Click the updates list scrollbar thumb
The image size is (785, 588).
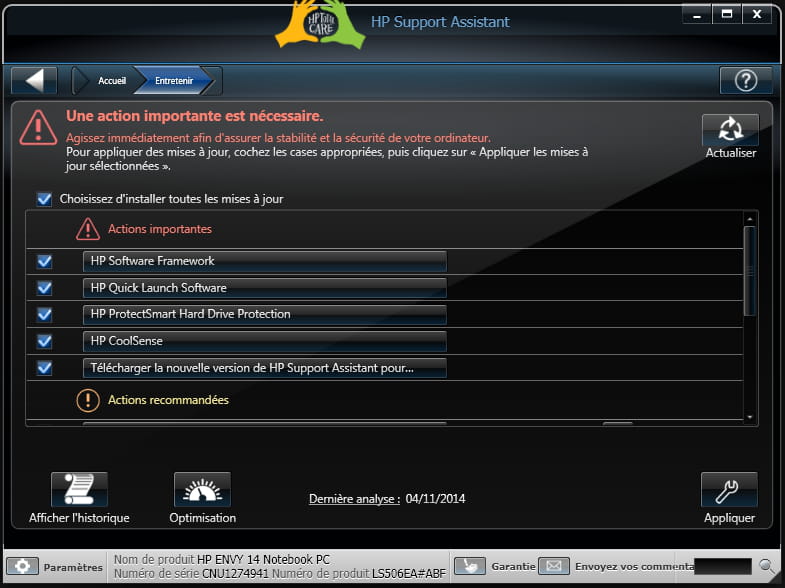pyautogui.click(x=749, y=271)
